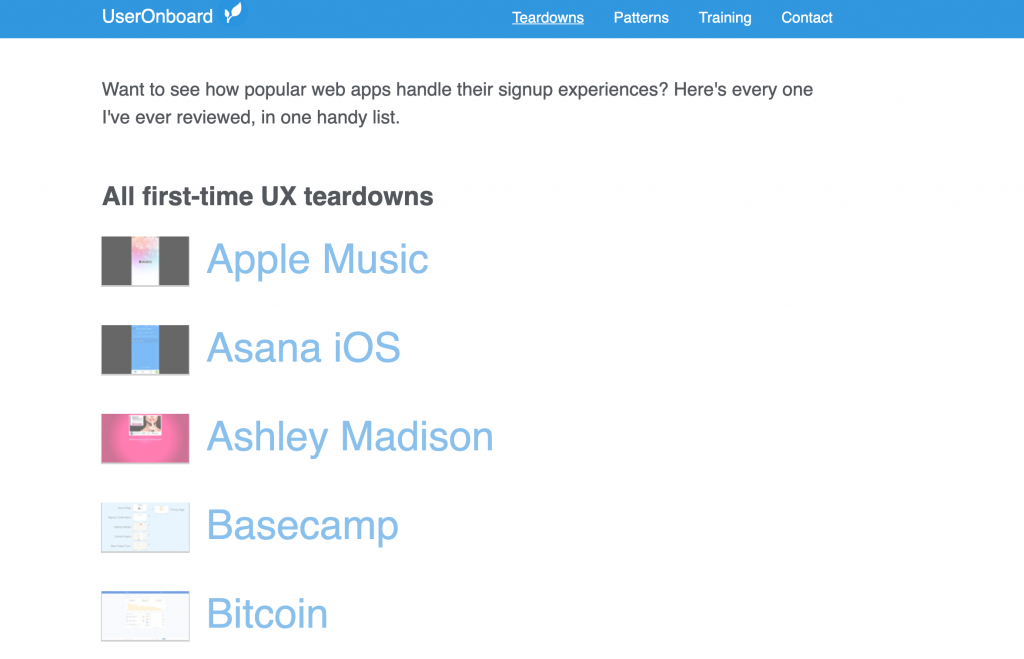The height and width of the screenshot is (659, 1024).
Task: Open the Basecamp teardown link
Action: point(302,525)
